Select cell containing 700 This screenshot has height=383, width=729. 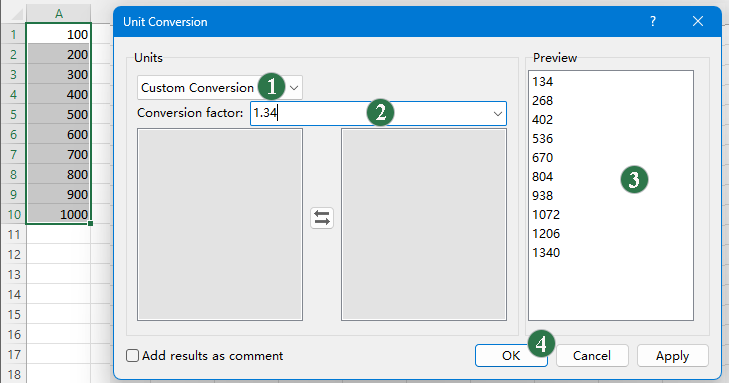tap(59, 154)
